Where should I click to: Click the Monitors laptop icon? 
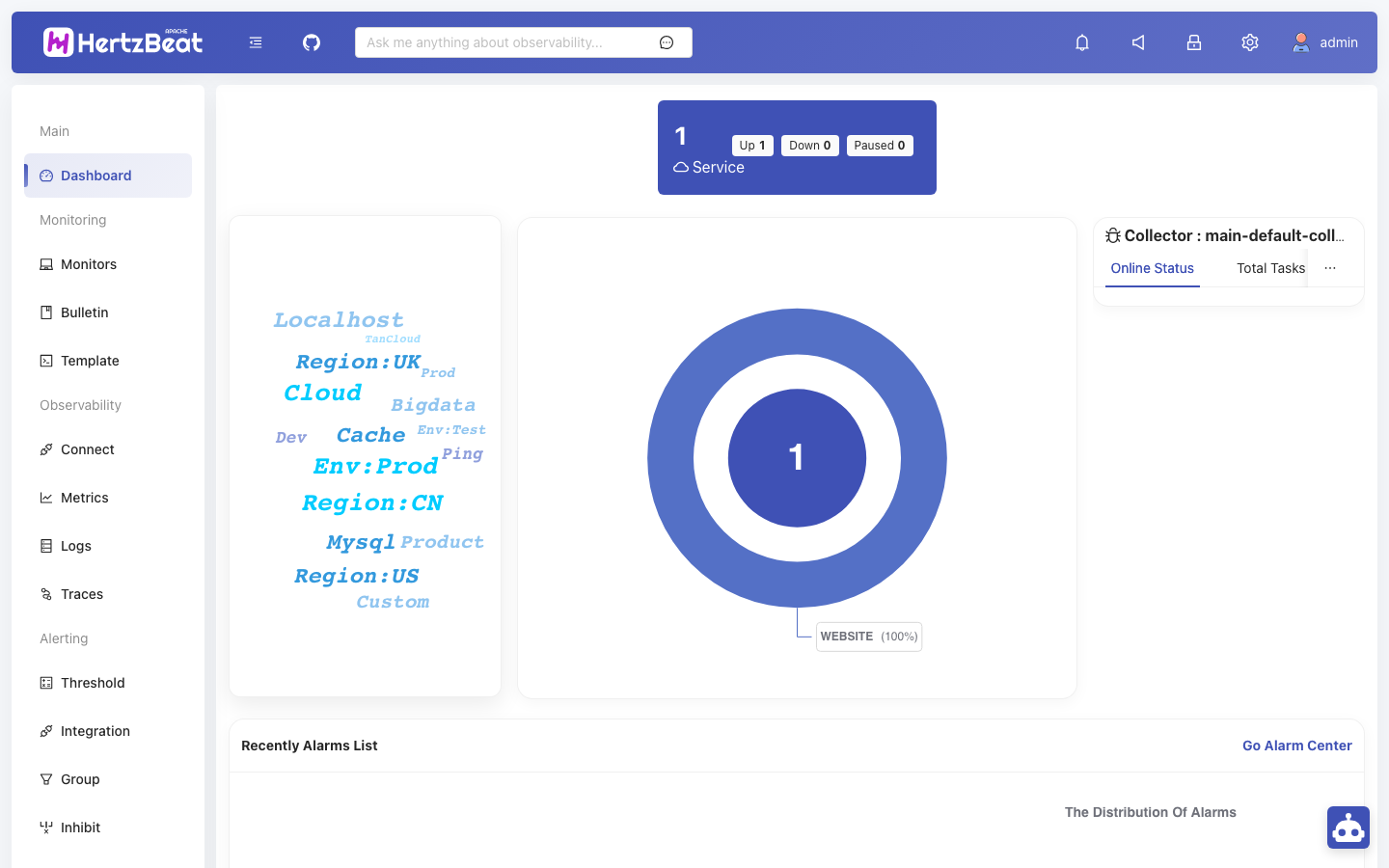[x=46, y=264]
